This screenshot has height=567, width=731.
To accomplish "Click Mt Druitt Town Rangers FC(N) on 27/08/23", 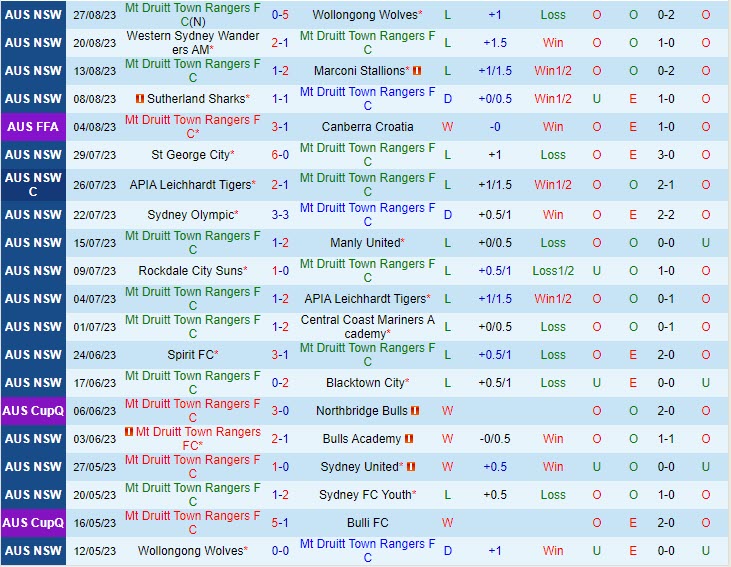I will click(193, 15).
